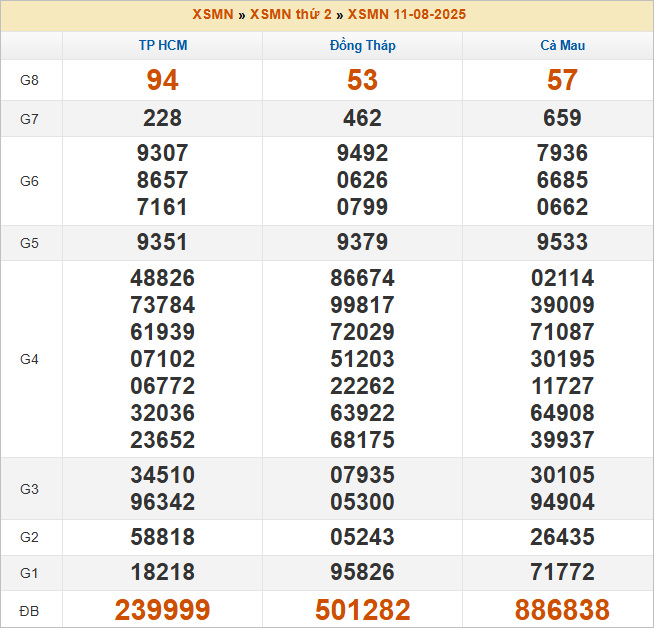Open the first XSMN link in the header
The width and height of the screenshot is (654, 628).
tap(212, 15)
